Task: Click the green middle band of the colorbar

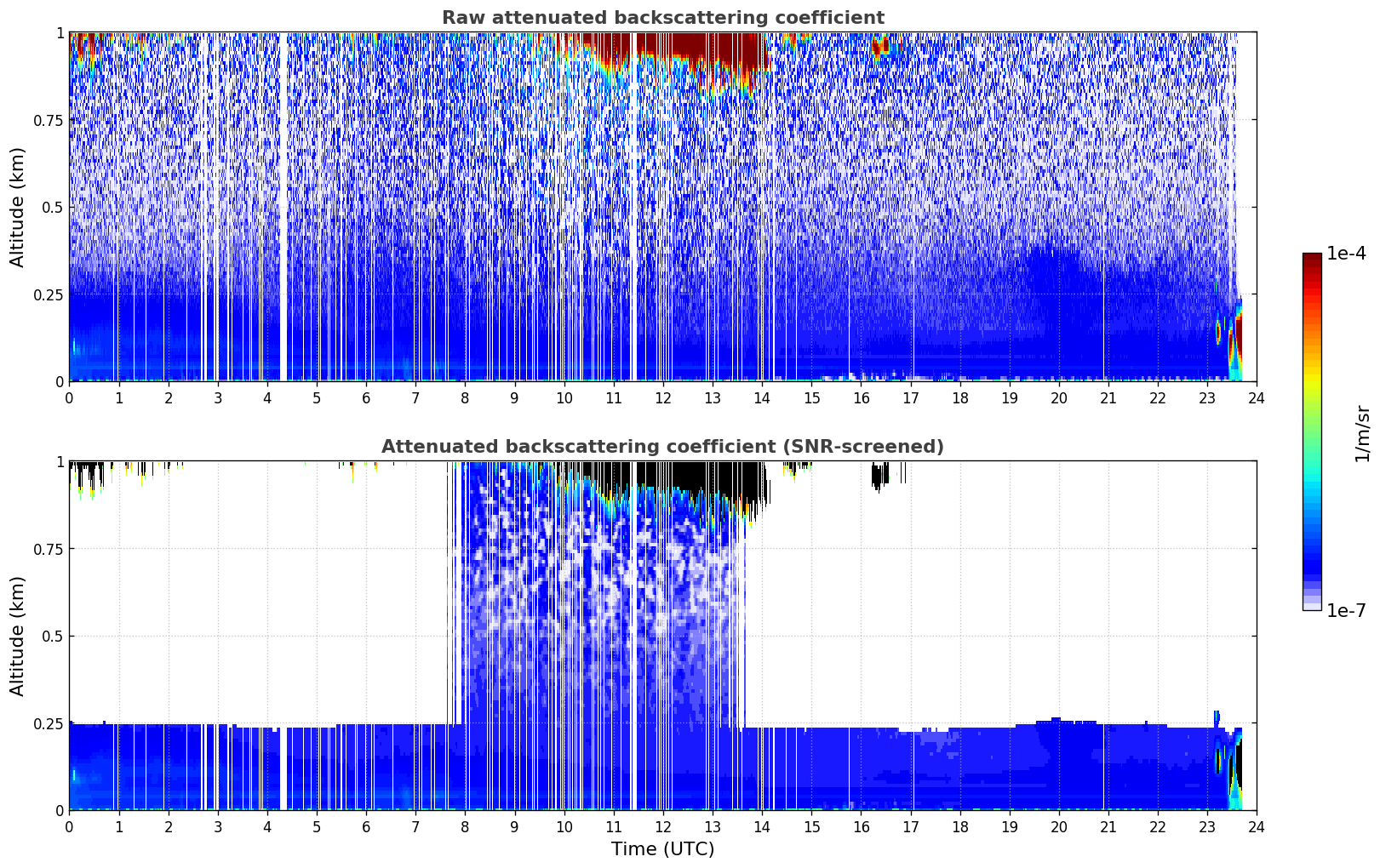Action: pyautogui.click(x=1312, y=417)
